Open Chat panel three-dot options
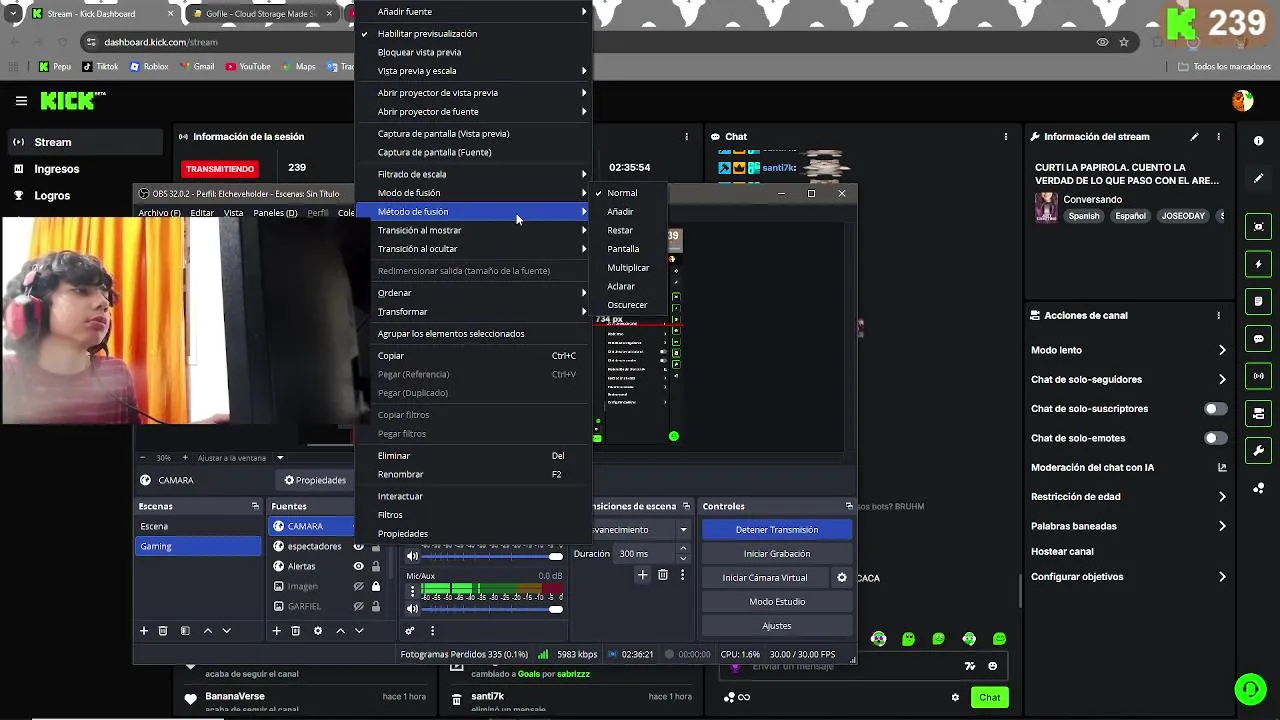The image size is (1280, 720). pos(1006,137)
